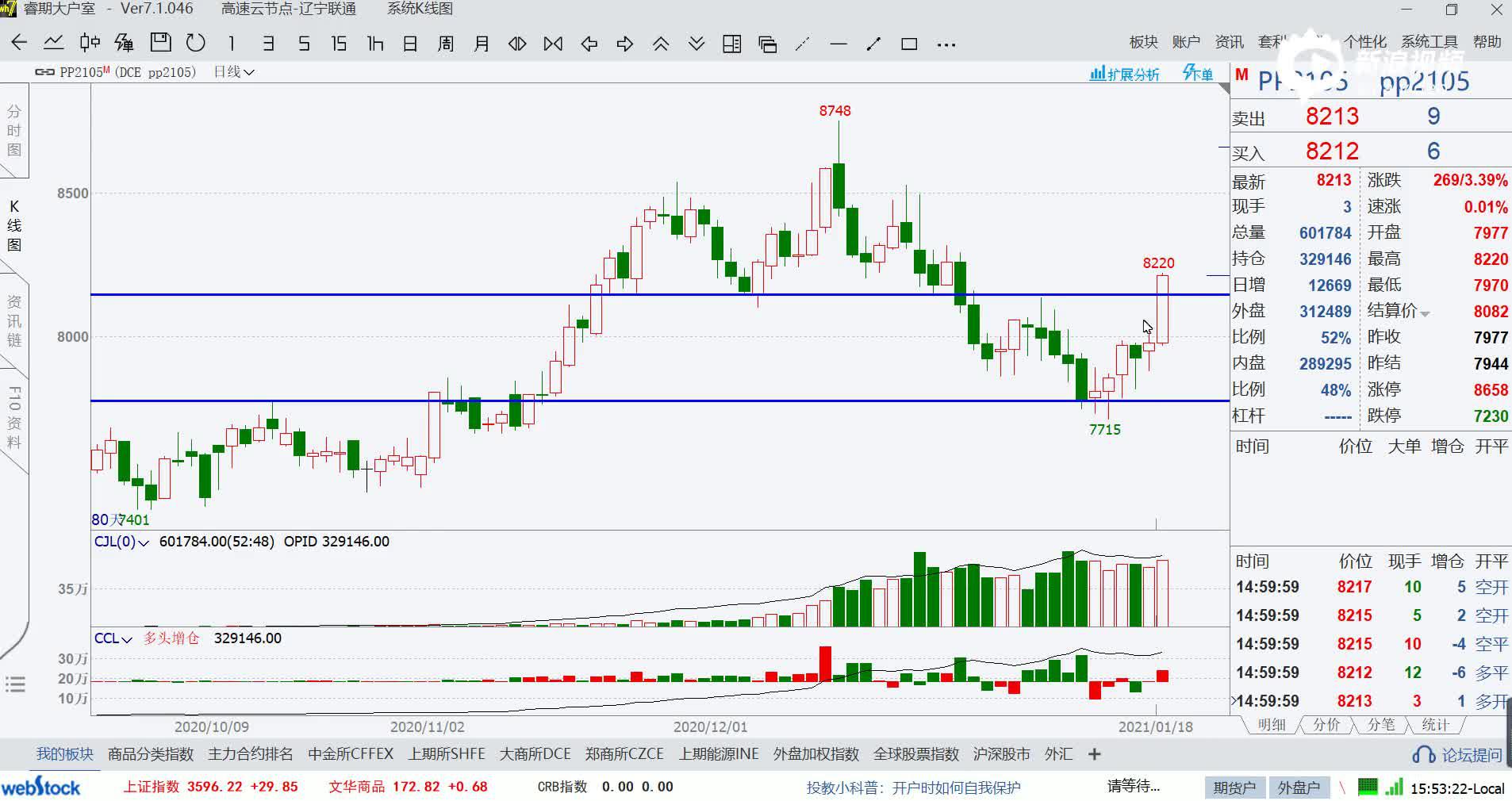Image resolution: width=1512 pixels, height=801 pixels.
Task: Select the 统计 tab
Action: [x=1435, y=725]
